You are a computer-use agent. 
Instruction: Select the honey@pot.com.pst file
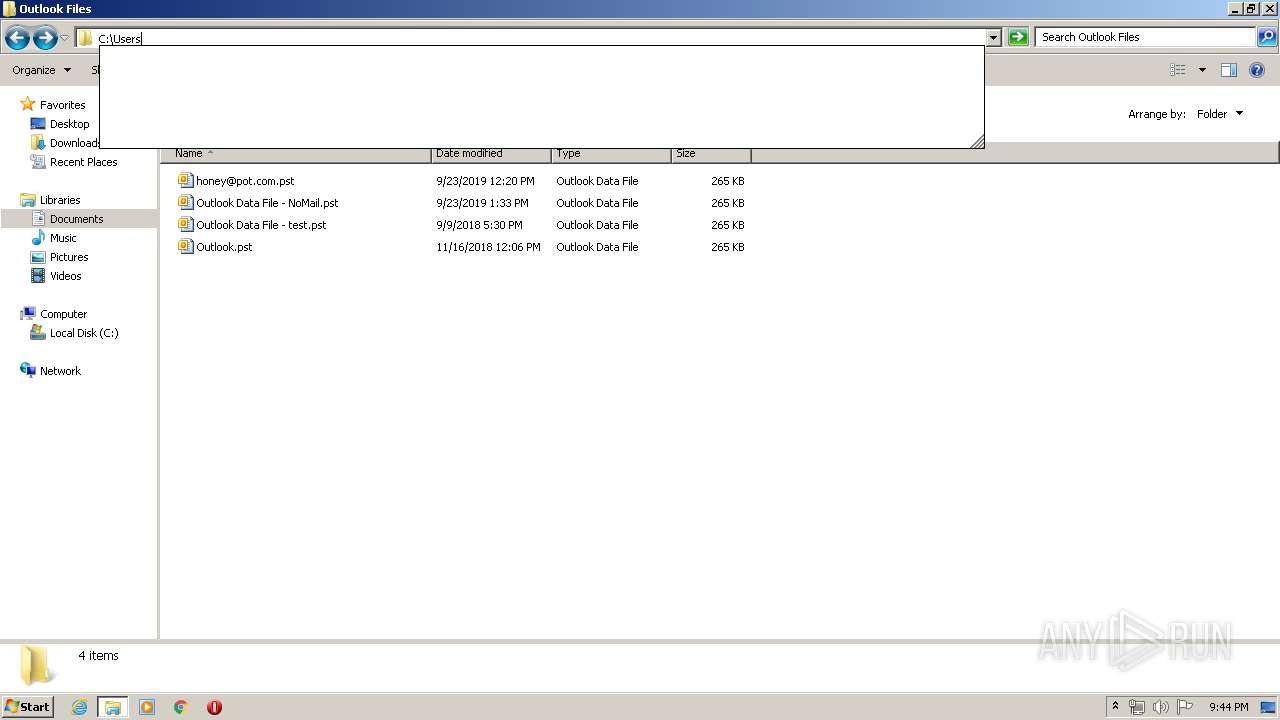click(x=245, y=181)
